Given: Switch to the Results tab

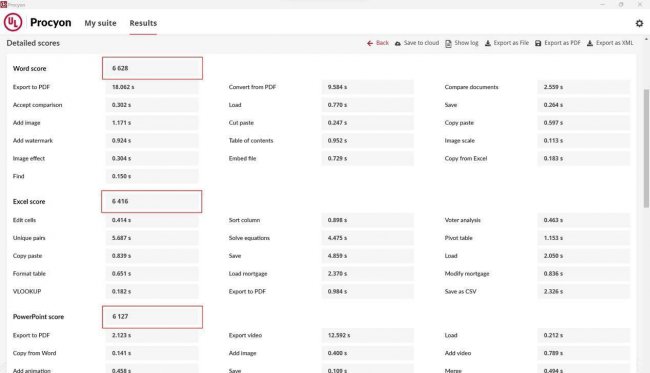Looking at the screenshot, I should click(143, 23).
